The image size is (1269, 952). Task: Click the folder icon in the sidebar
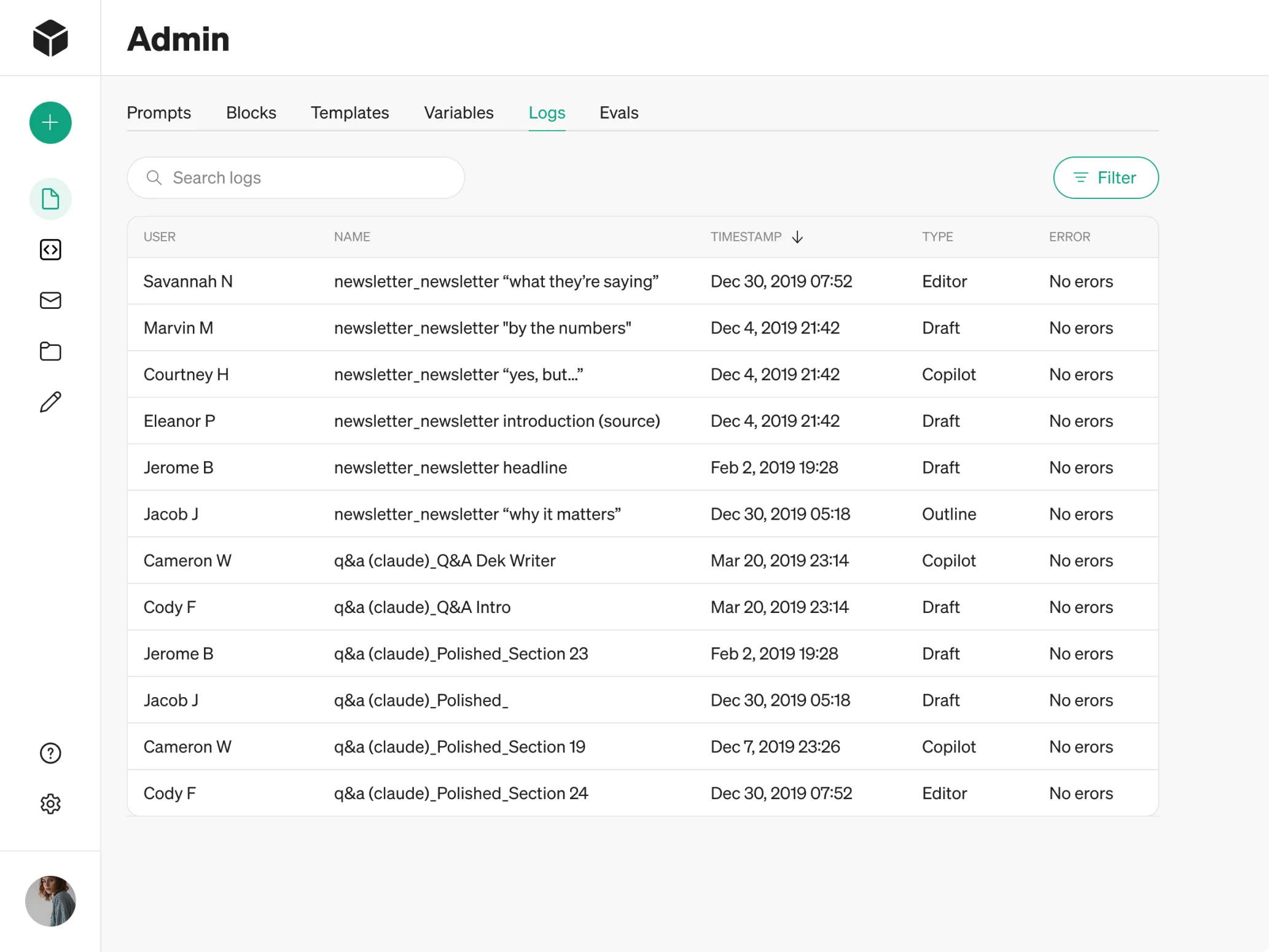(50, 351)
